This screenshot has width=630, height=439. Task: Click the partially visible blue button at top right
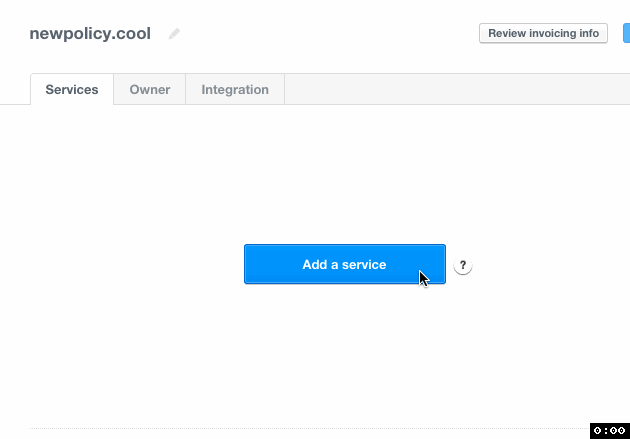click(626, 33)
